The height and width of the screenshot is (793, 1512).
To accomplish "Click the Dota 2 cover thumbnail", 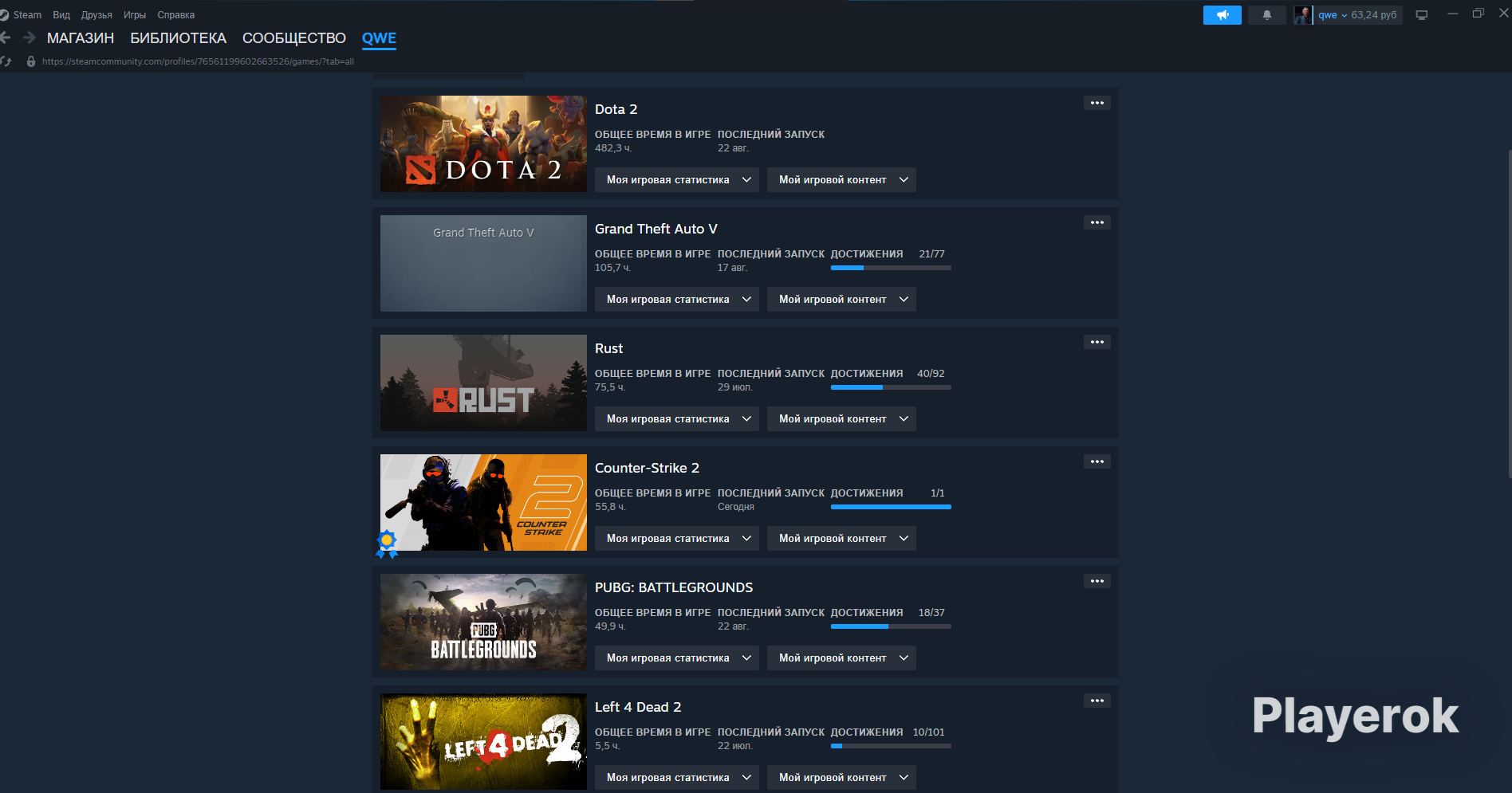I will (x=483, y=143).
